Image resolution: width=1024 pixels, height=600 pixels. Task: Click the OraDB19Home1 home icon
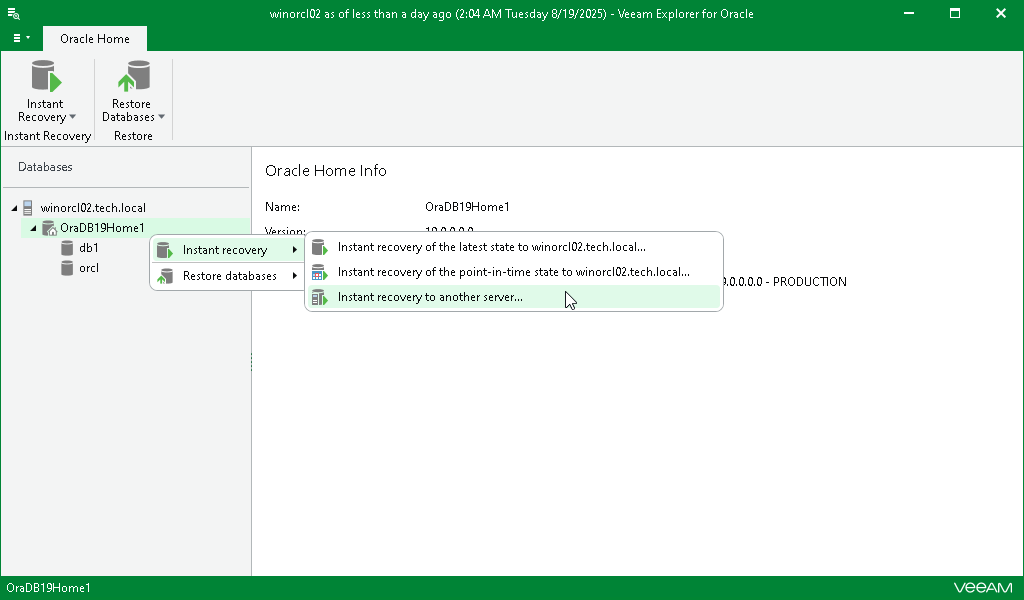coord(49,227)
